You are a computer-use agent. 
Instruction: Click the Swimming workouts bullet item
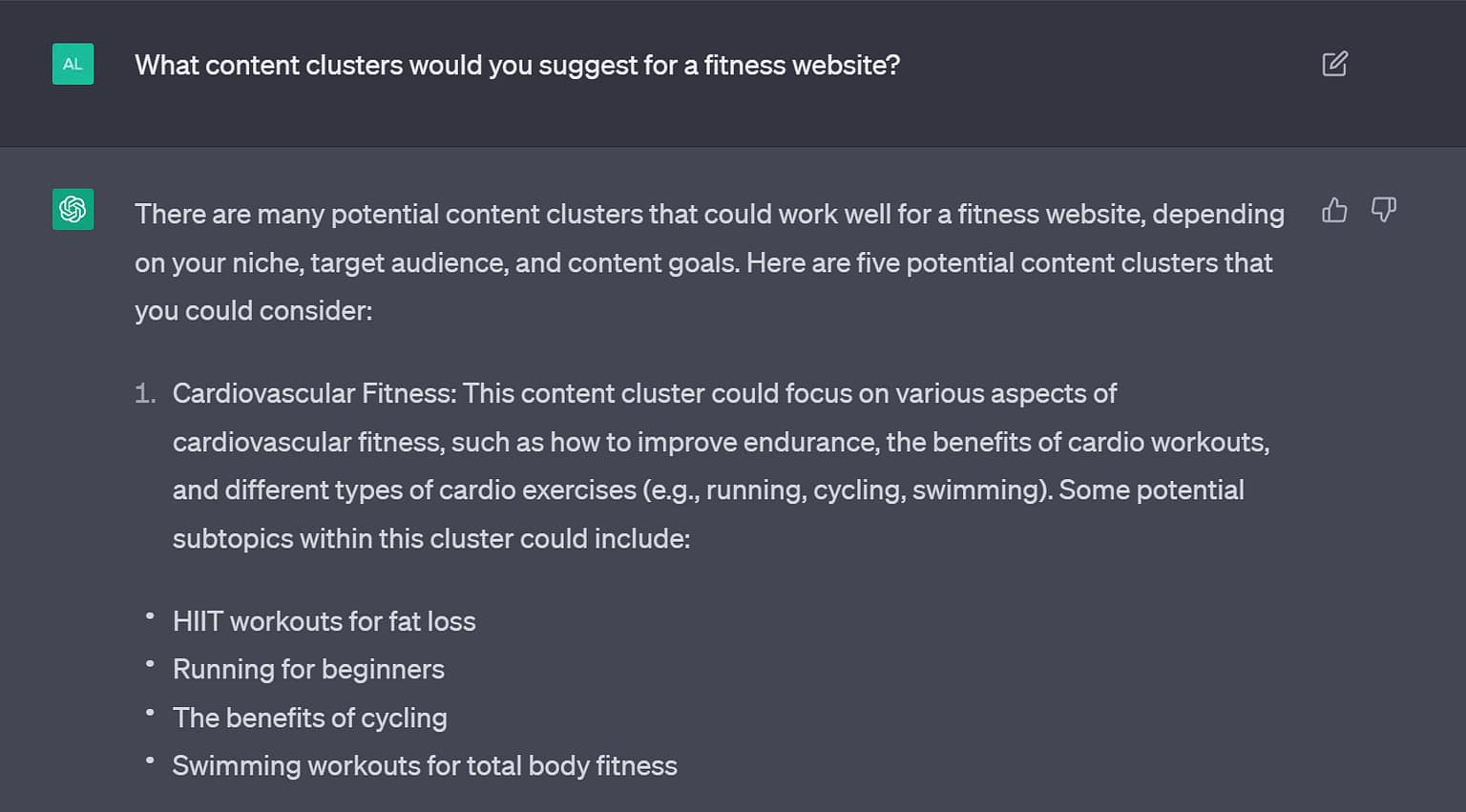pyautogui.click(x=424, y=765)
